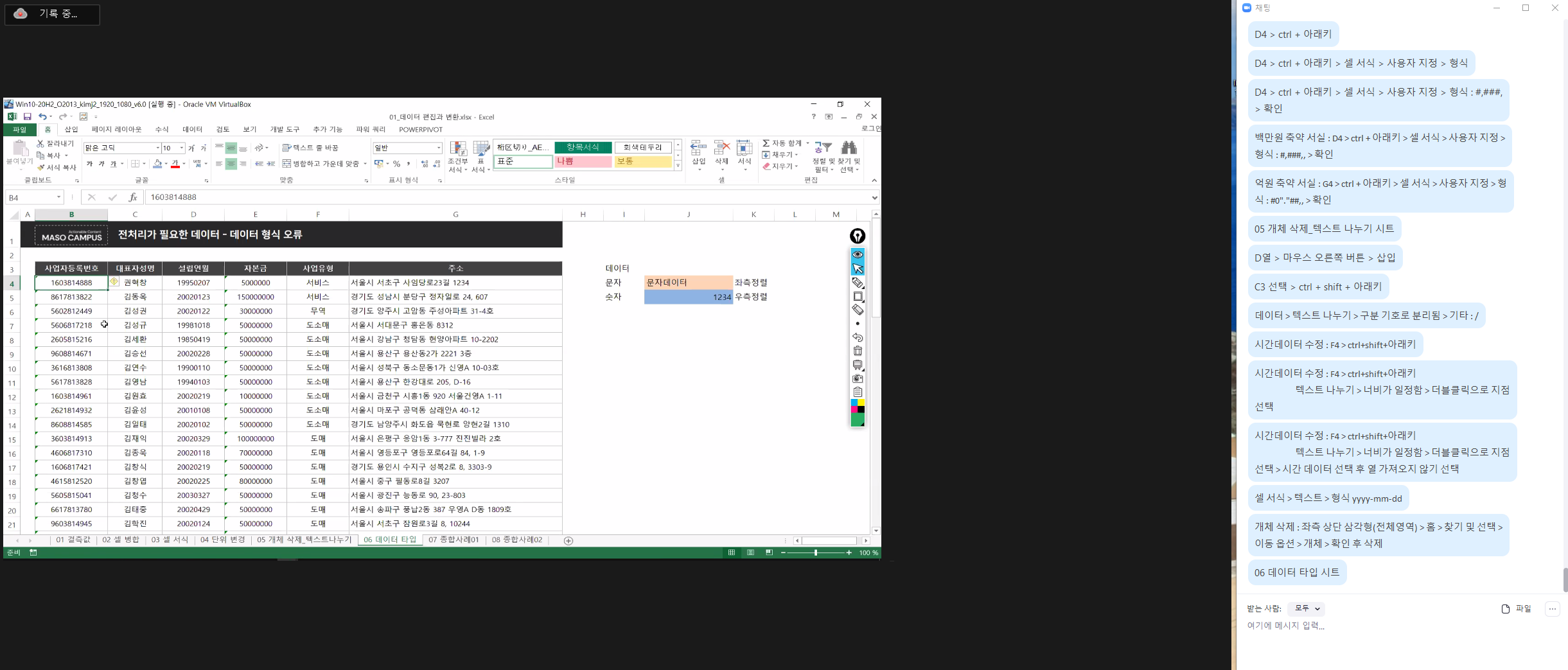1568x670 pixels.
Task: Click the trash icon to clear annotations
Action: click(x=858, y=351)
